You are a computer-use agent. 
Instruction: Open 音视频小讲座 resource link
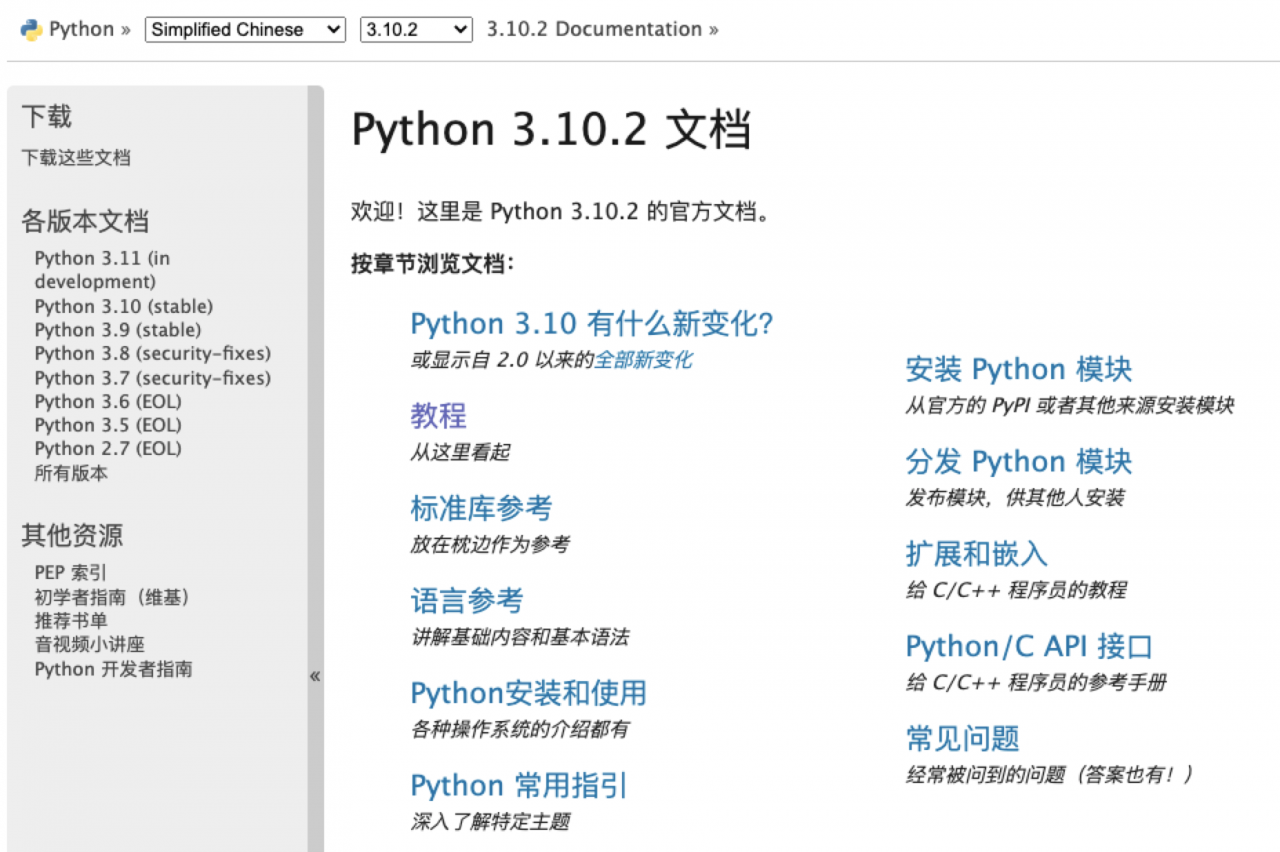[x=90, y=645]
